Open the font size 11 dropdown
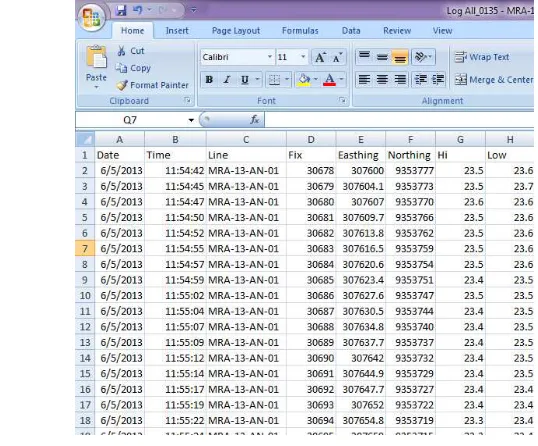This screenshot has height=446, width=538. 303,57
